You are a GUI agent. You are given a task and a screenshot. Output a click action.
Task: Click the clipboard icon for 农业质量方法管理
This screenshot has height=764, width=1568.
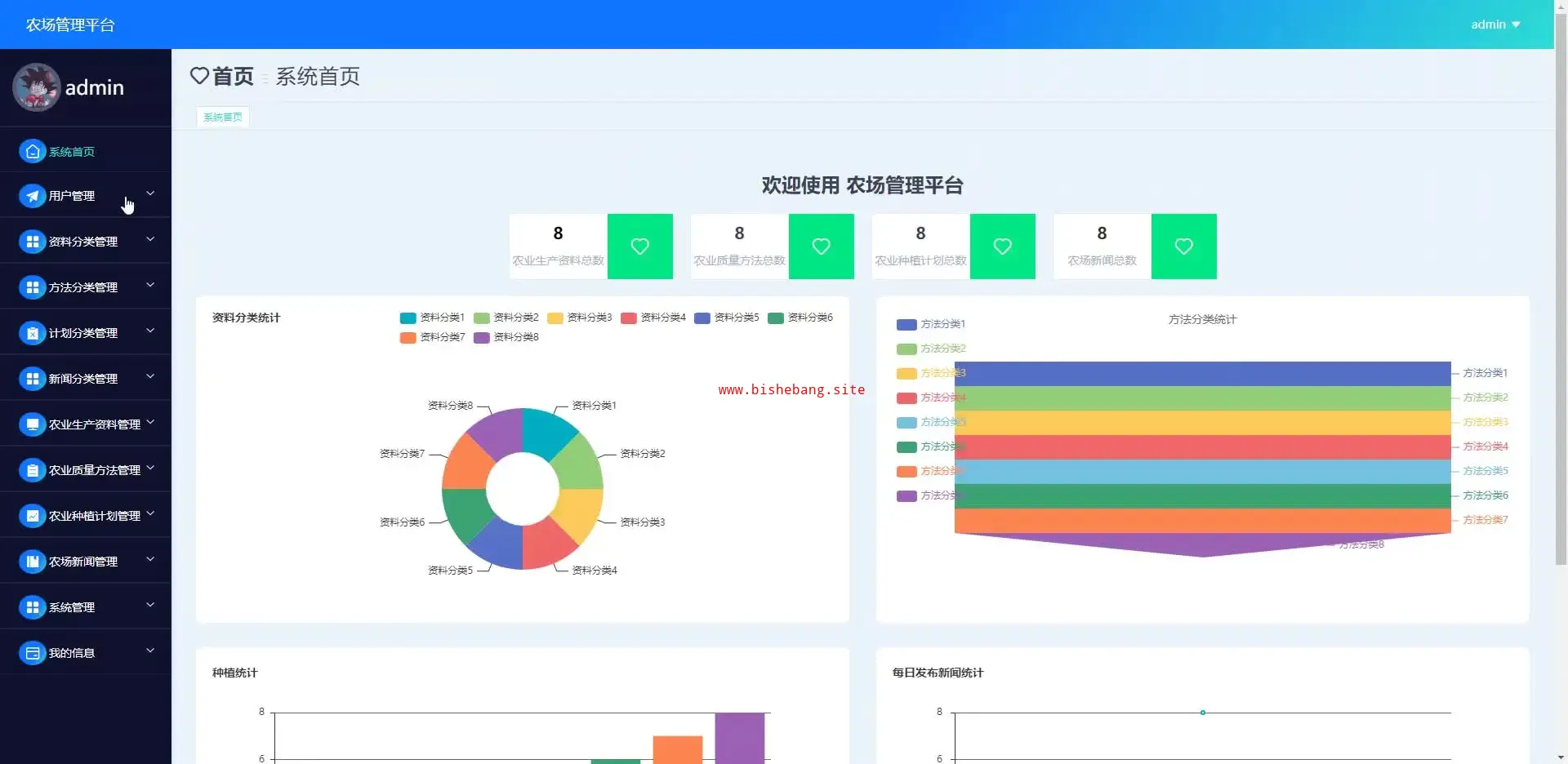tap(32, 470)
